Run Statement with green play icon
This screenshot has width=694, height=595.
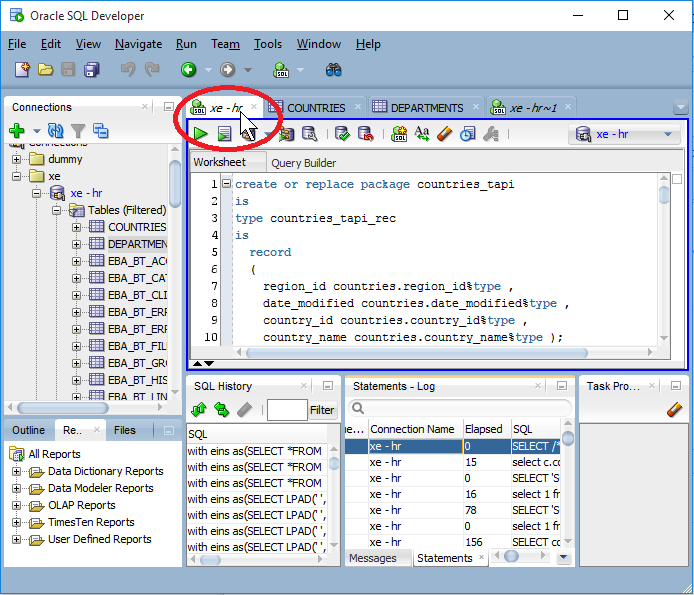pyautogui.click(x=200, y=133)
